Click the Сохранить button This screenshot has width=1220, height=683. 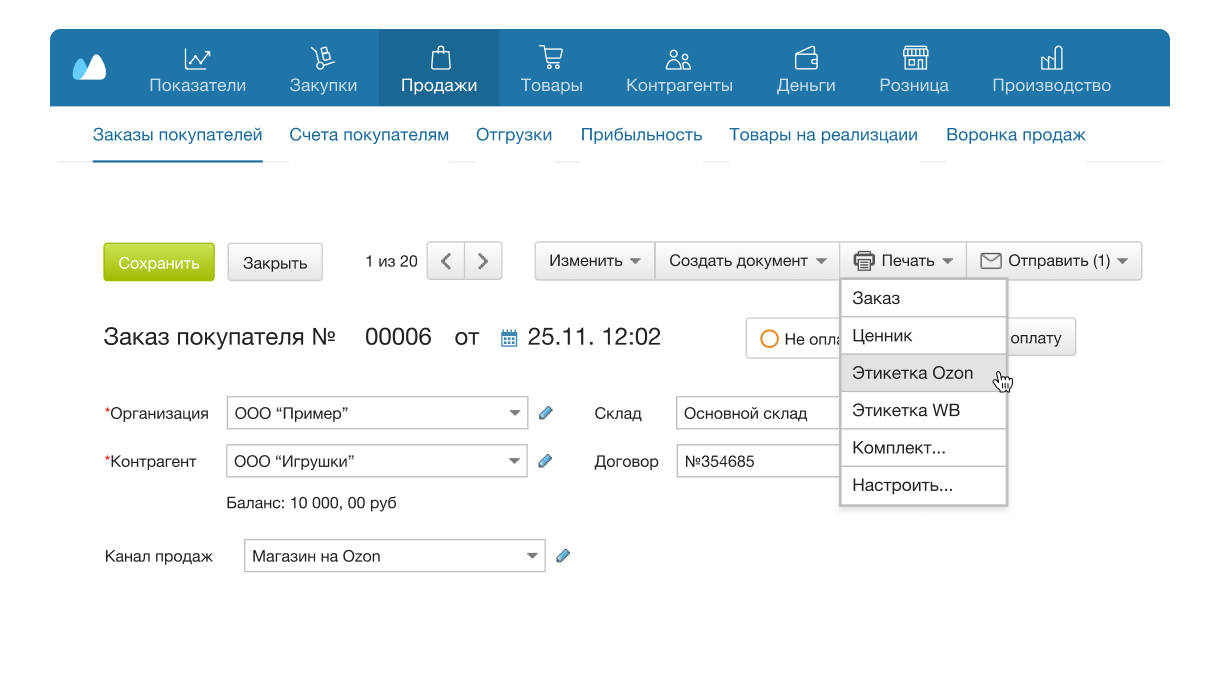coord(158,261)
